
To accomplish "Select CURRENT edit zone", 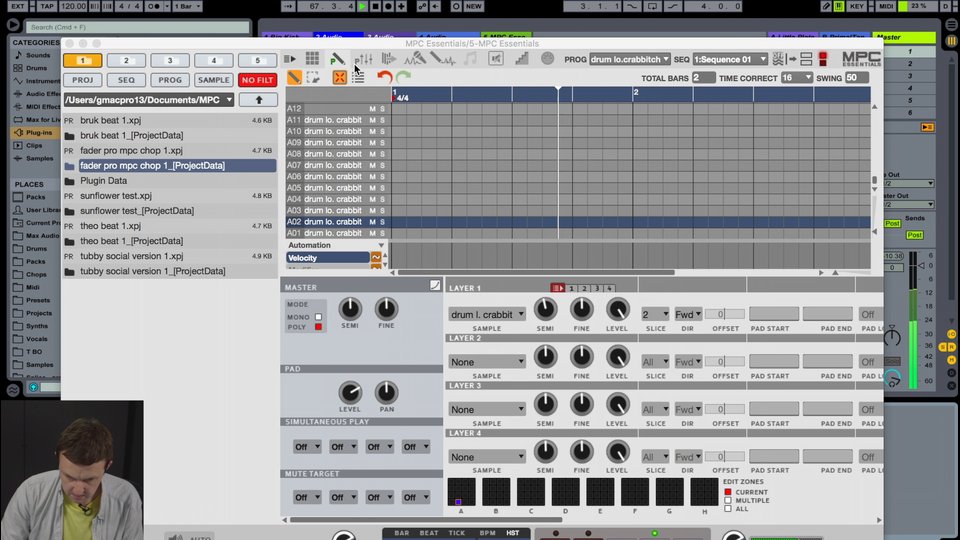I will (728, 492).
